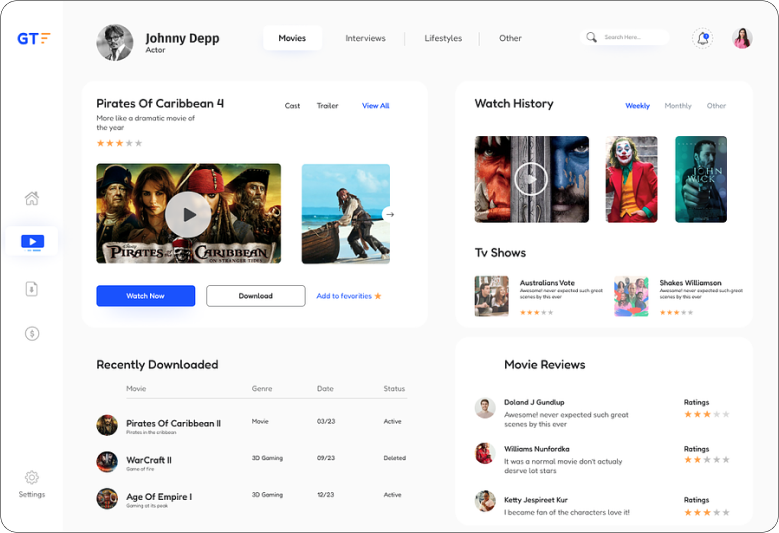
Task: Open the John Wick poster thumbnail
Action: [x=701, y=179]
